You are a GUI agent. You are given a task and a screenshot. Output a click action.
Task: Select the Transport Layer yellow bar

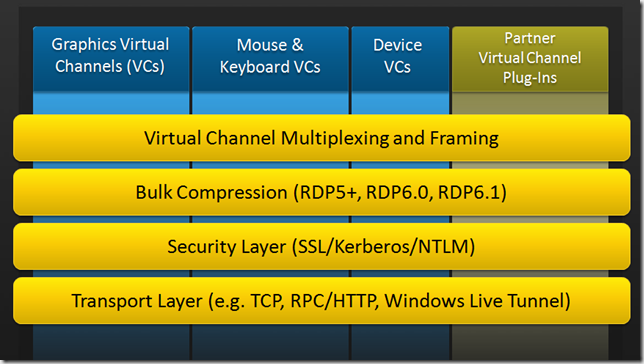[322, 300]
